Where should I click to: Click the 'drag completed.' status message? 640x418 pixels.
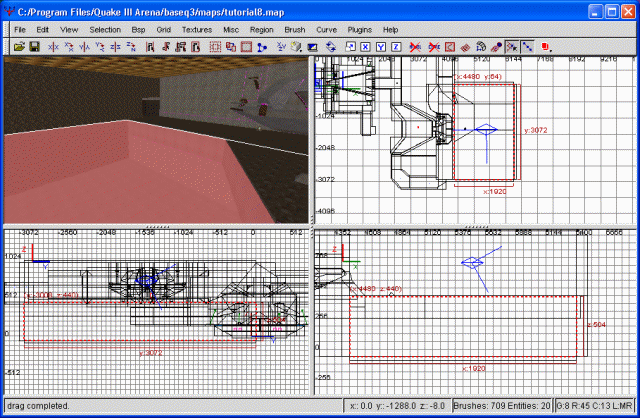(x=38, y=406)
